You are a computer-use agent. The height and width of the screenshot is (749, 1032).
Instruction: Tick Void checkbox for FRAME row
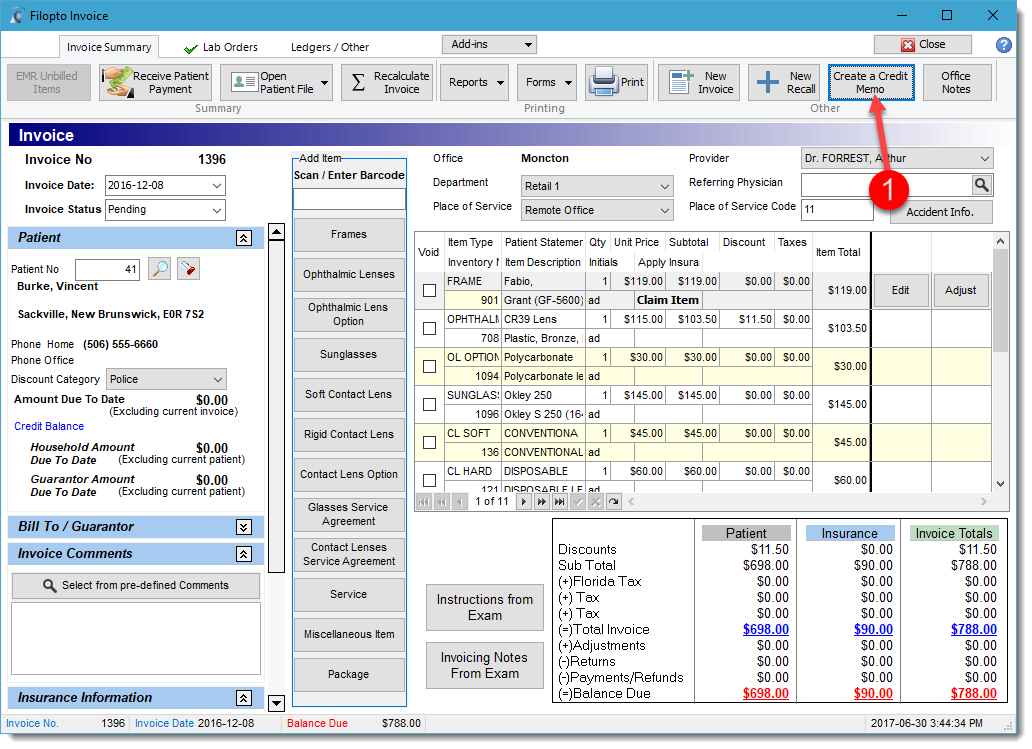[x=429, y=290]
